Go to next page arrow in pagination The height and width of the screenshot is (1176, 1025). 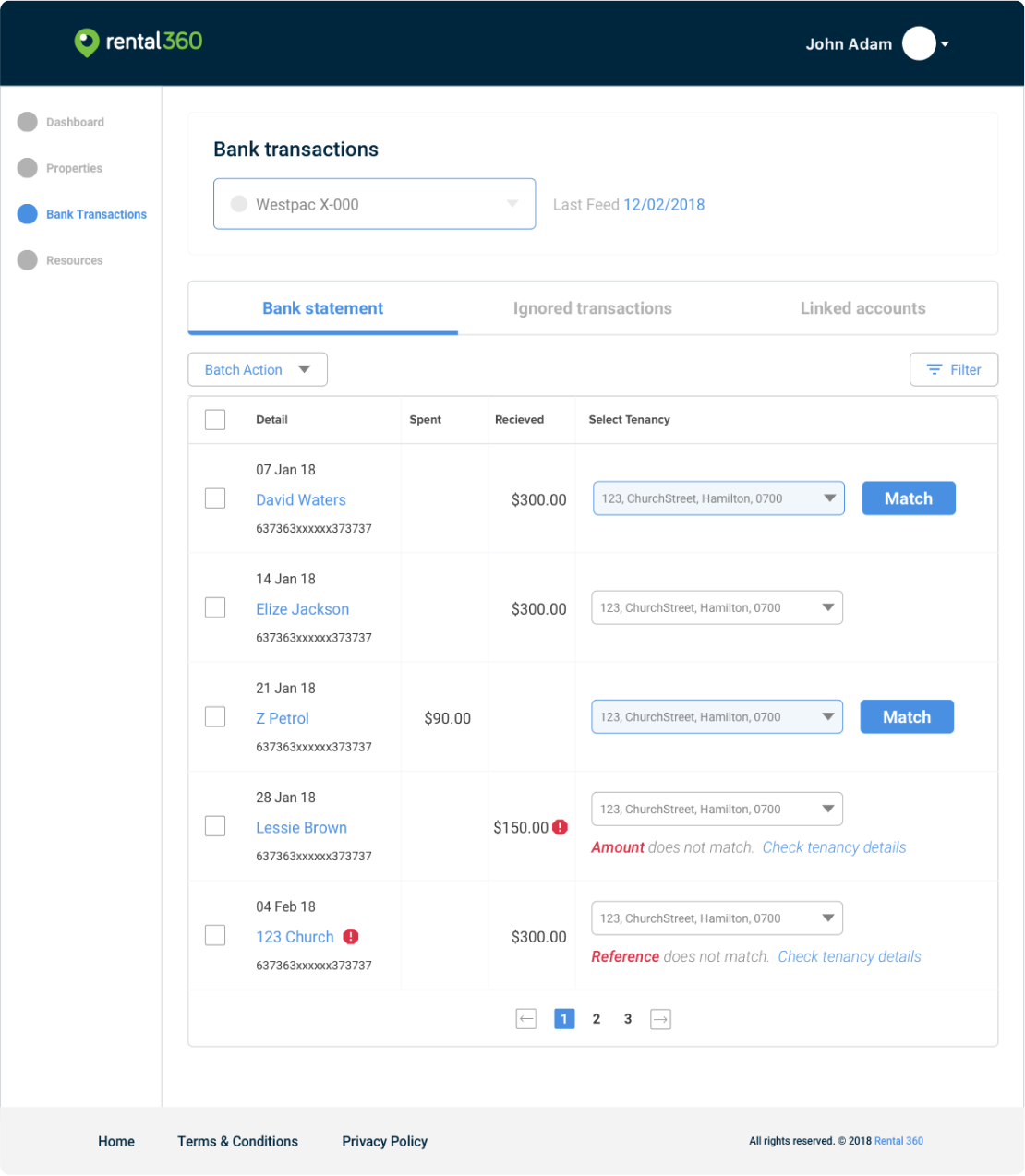point(660,1019)
